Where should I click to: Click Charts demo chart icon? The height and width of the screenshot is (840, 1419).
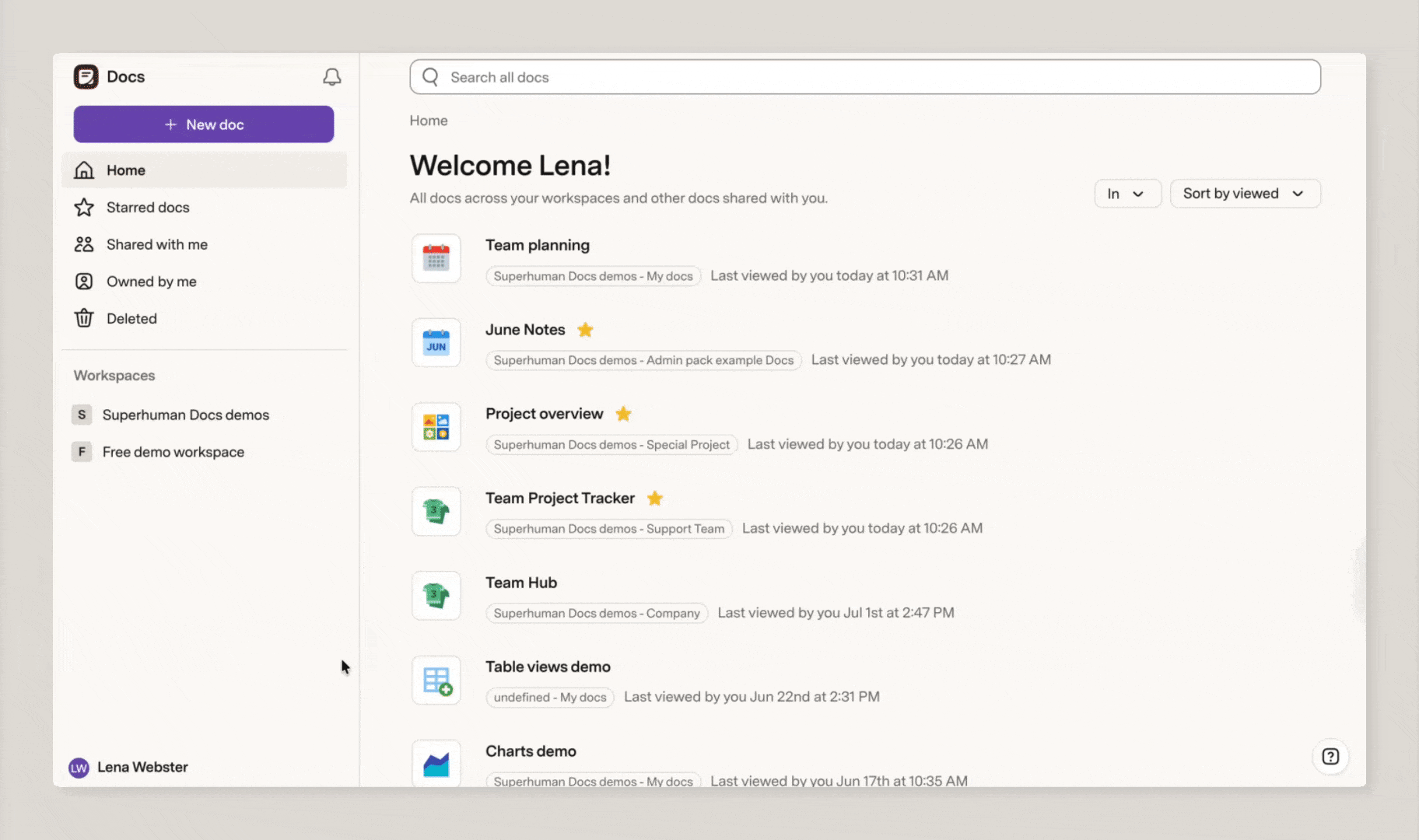436,764
